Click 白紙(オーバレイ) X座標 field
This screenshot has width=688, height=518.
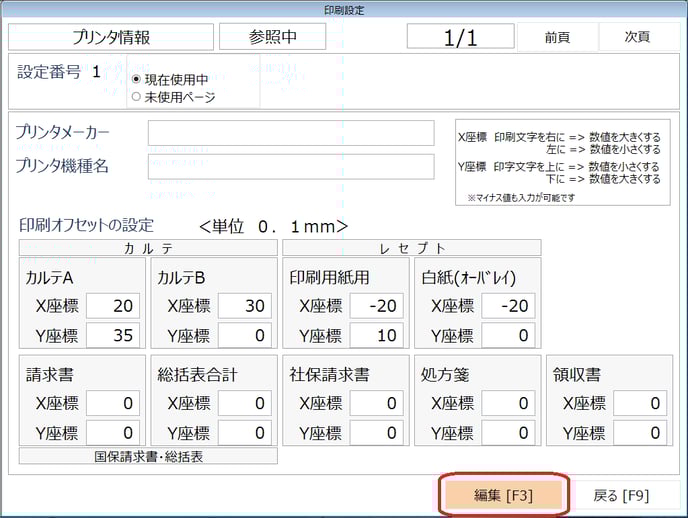pos(507,306)
